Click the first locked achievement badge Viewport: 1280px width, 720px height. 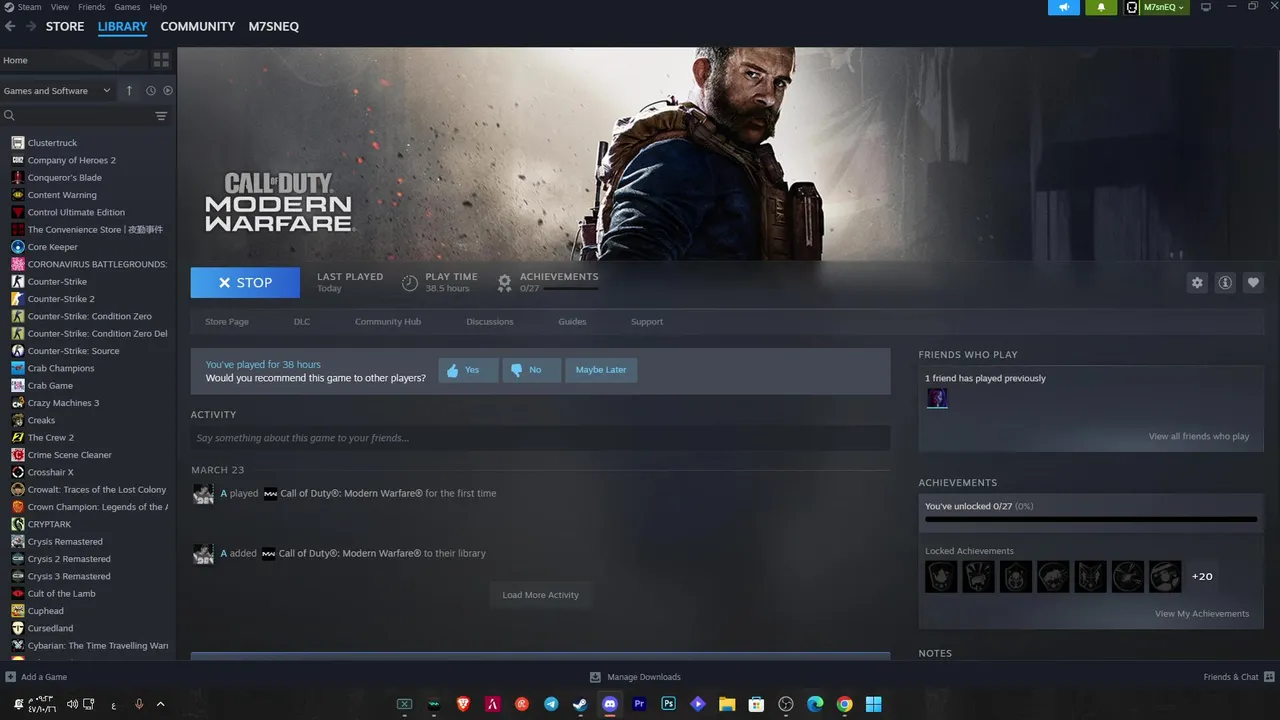point(941,576)
